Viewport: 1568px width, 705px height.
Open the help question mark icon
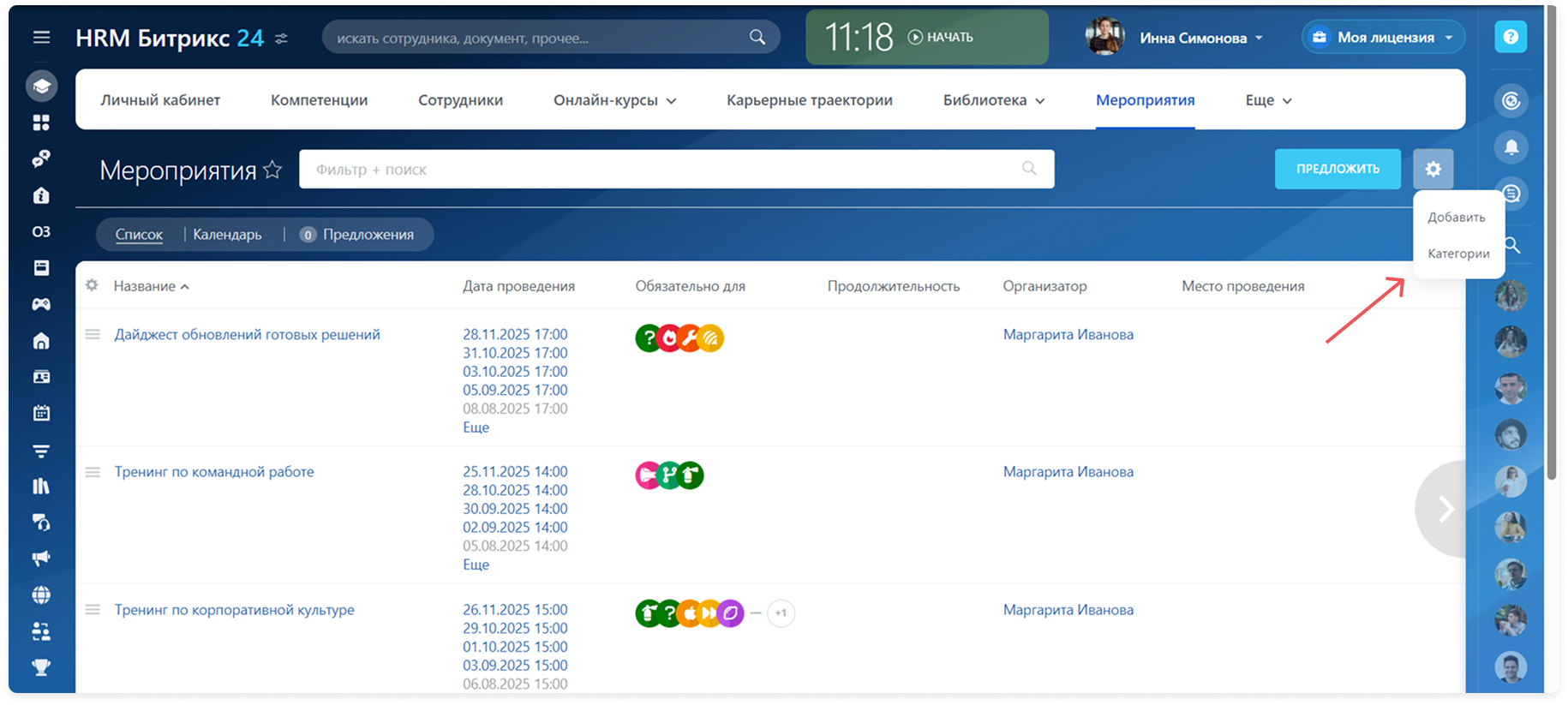(1511, 38)
